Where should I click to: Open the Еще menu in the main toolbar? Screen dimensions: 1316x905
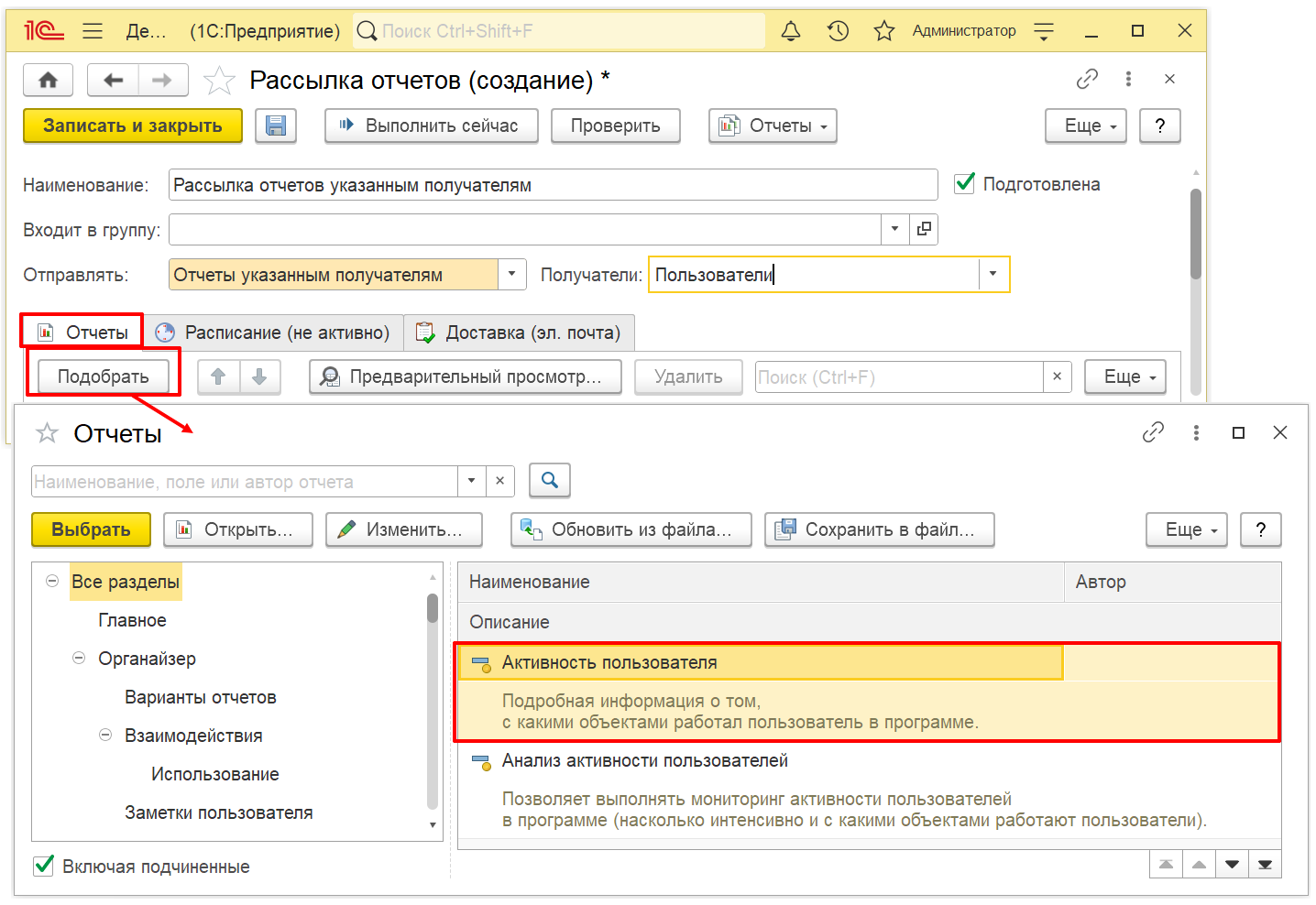pyautogui.click(x=1086, y=125)
